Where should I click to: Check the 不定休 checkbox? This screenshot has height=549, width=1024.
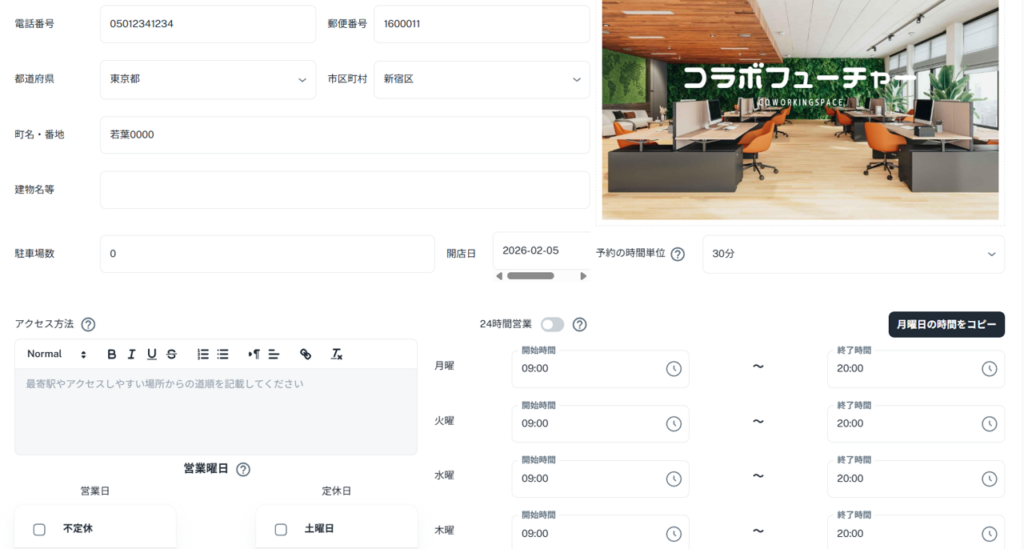click(x=39, y=529)
